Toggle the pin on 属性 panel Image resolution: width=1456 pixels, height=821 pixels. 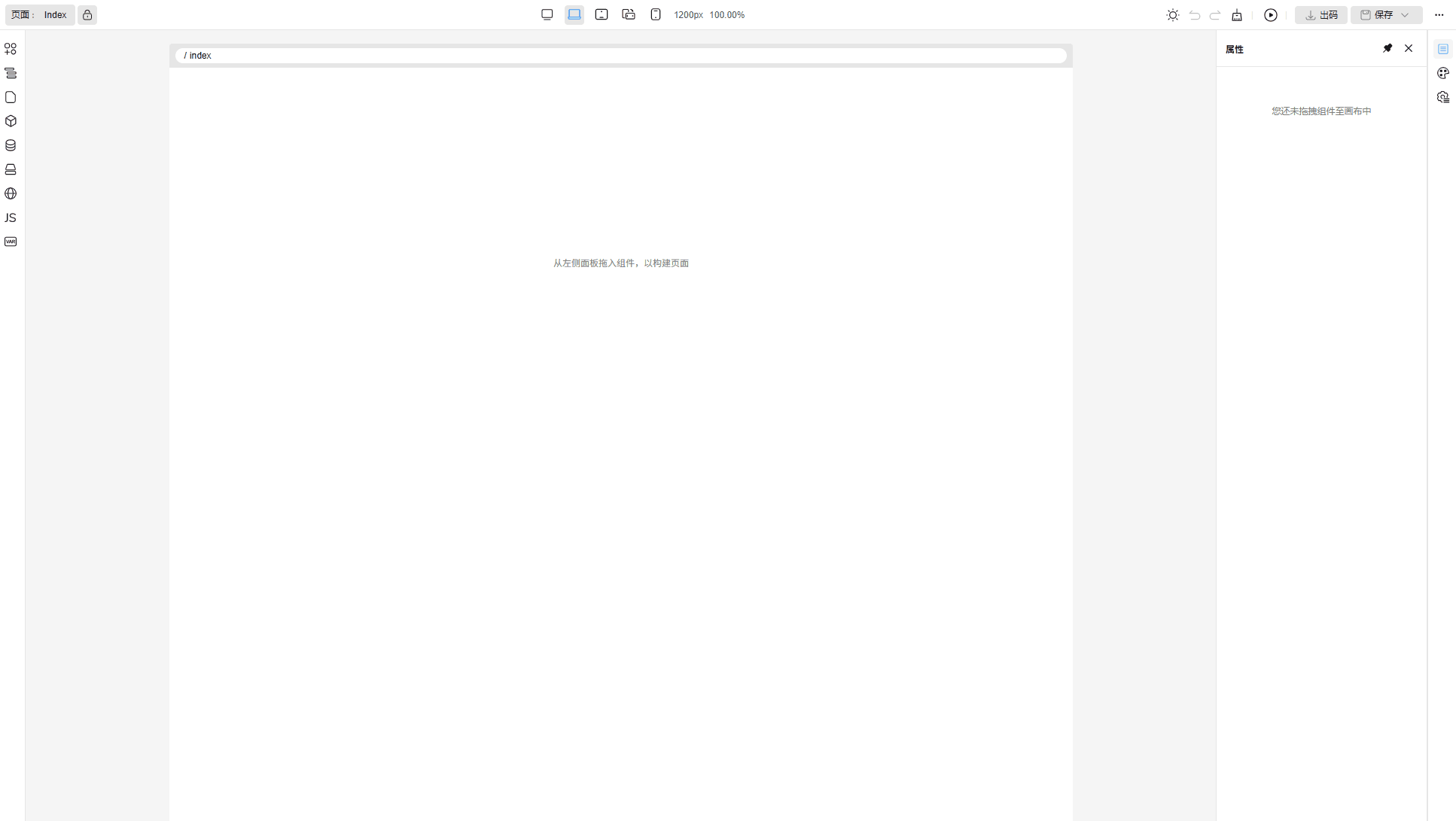pos(1387,48)
